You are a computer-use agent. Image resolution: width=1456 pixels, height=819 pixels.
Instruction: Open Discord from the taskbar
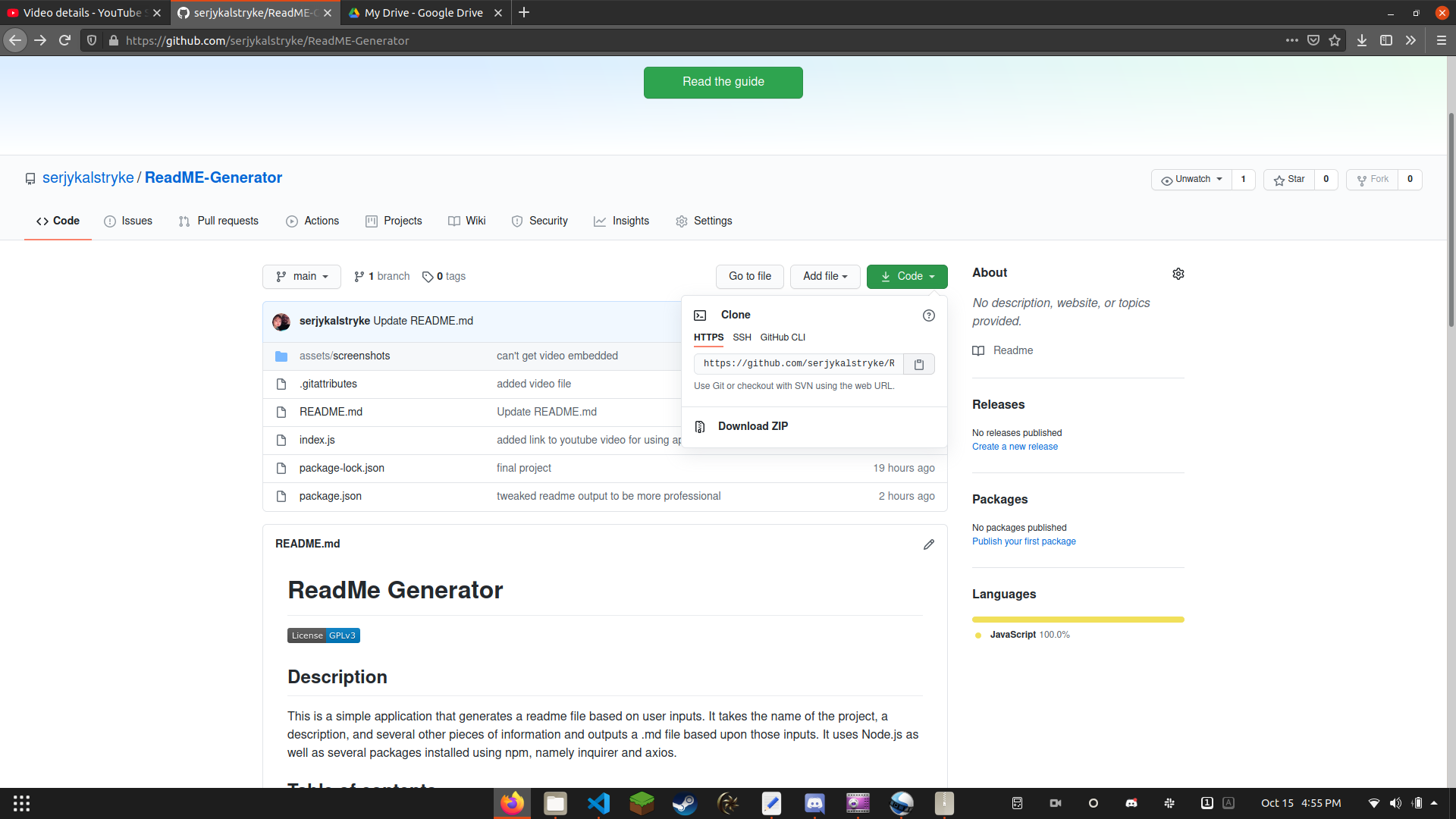pyautogui.click(x=814, y=803)
